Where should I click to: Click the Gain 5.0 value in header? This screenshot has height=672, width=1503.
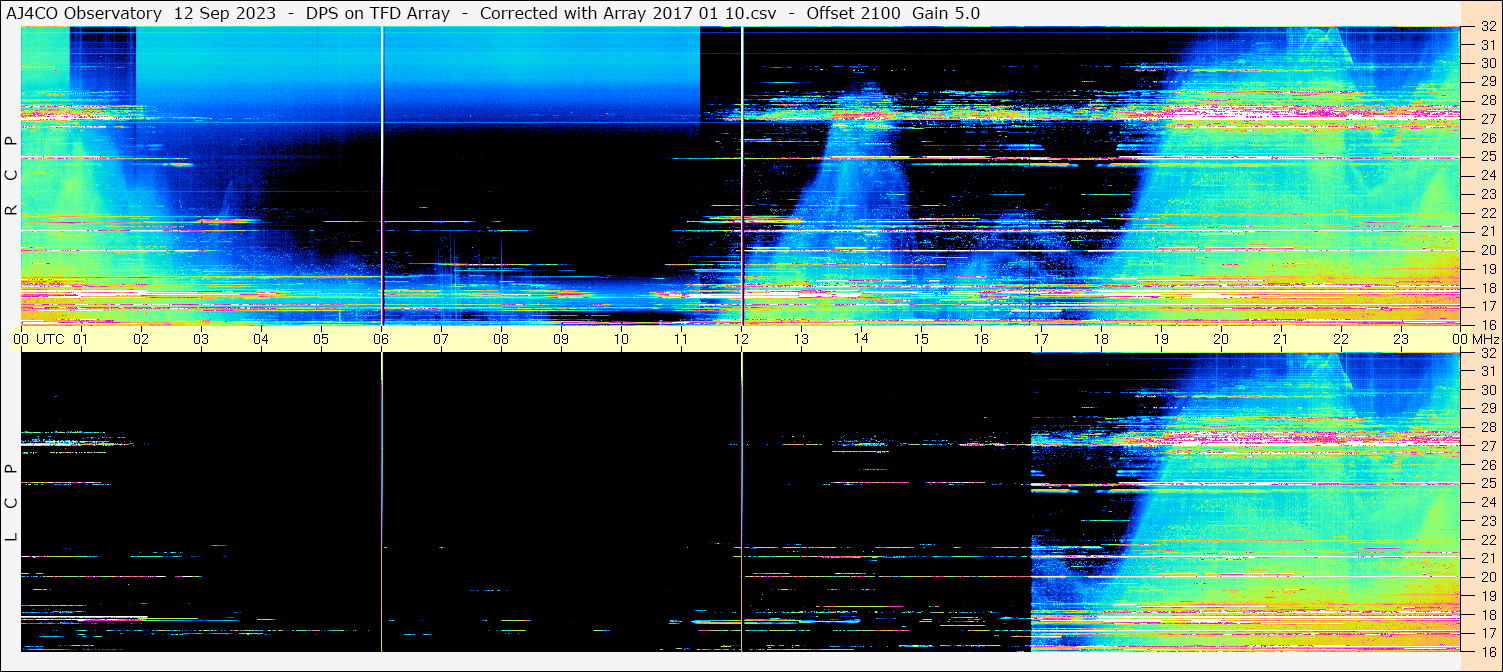pos(946,13)
